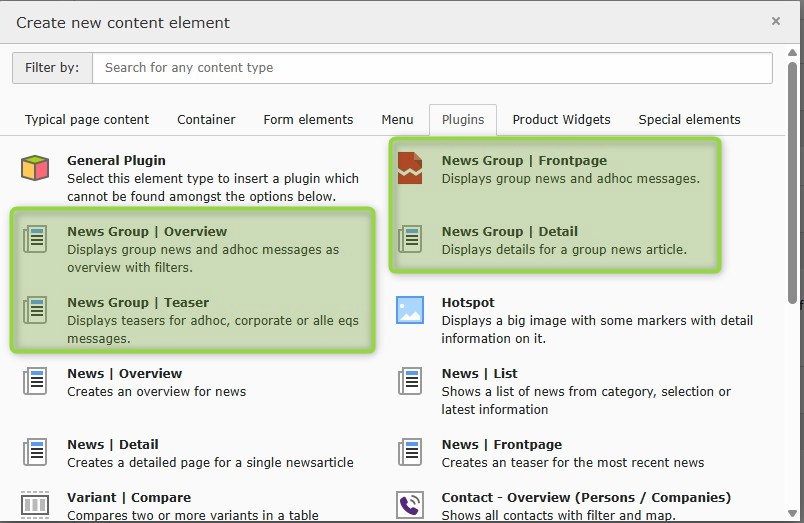Click the Variant Compare table icon
804x523 pixels.
coord(35,504)
